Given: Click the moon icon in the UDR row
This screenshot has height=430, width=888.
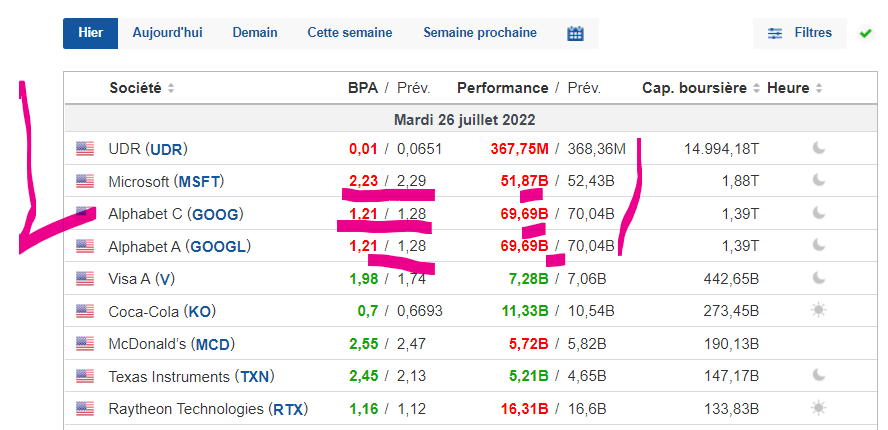Looking at the screenshot, I should [819, 149].
